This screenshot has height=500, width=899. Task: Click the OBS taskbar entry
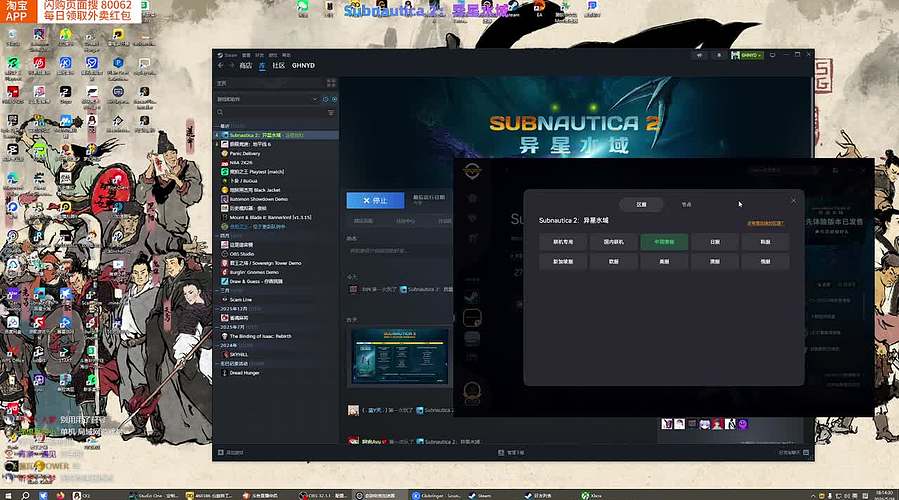323,495
